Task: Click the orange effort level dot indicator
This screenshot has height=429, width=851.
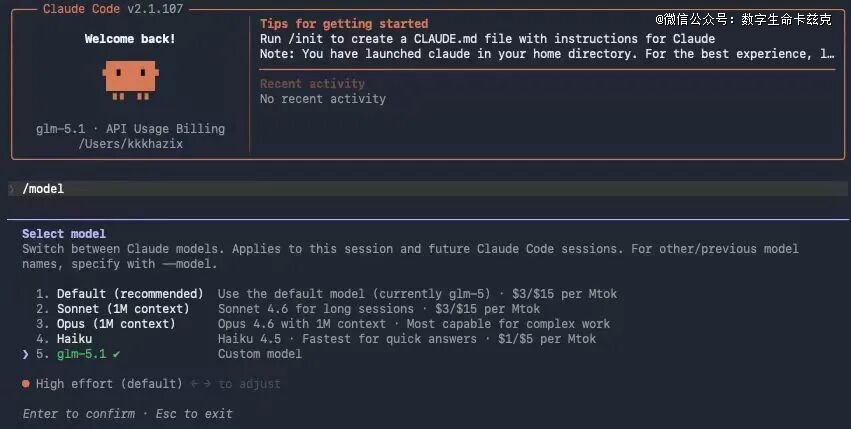Action: (26, 384)
